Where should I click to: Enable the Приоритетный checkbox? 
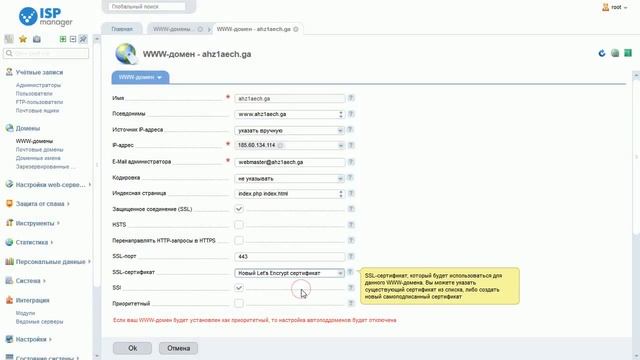pos(239,303)
